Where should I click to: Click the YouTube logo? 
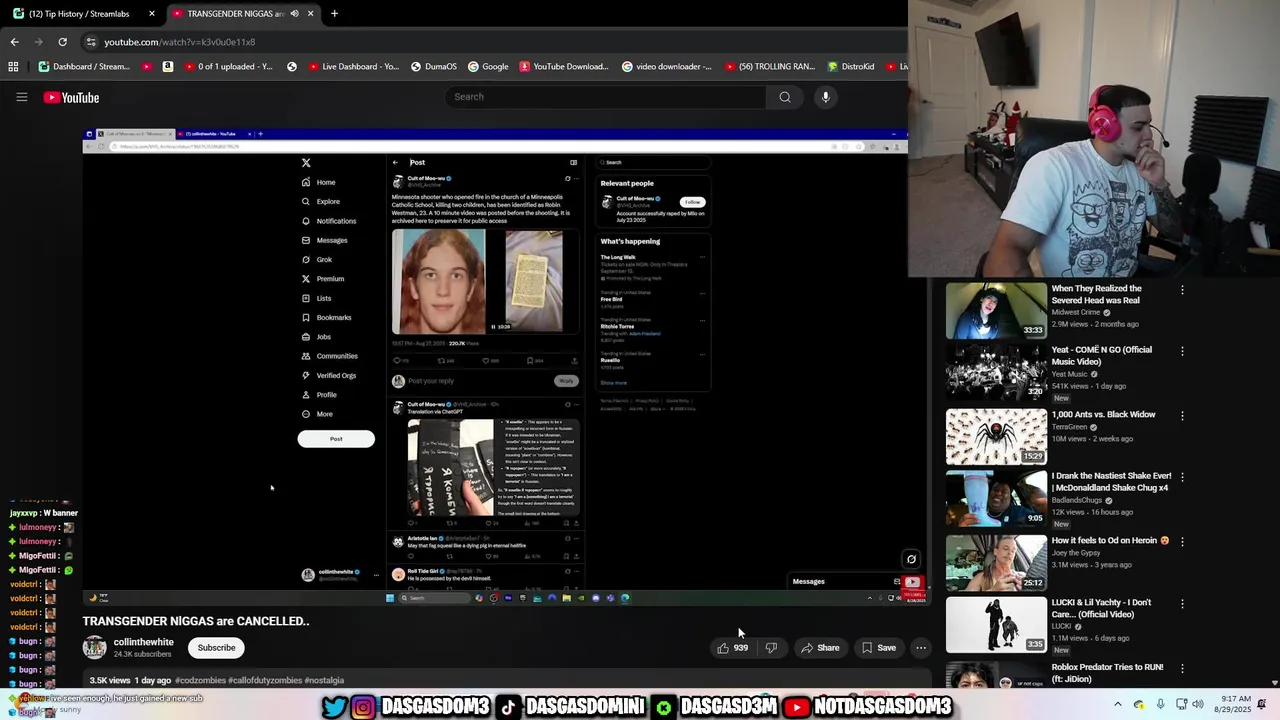point(71,97)
